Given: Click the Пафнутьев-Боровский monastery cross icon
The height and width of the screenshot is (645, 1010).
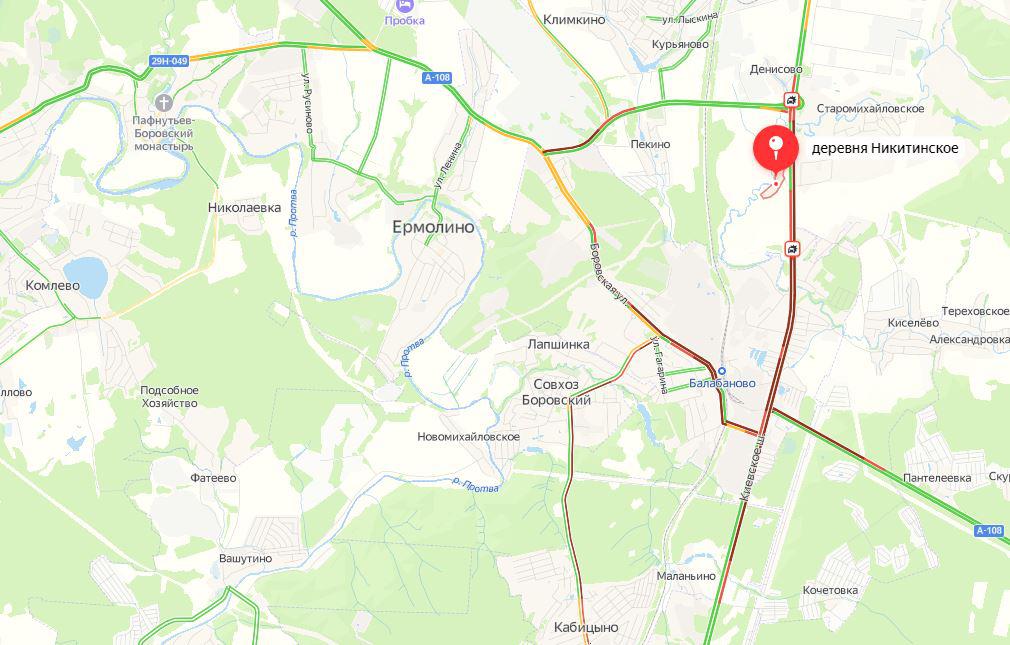Looking at the screenshot, I should (x=164, y=102).
